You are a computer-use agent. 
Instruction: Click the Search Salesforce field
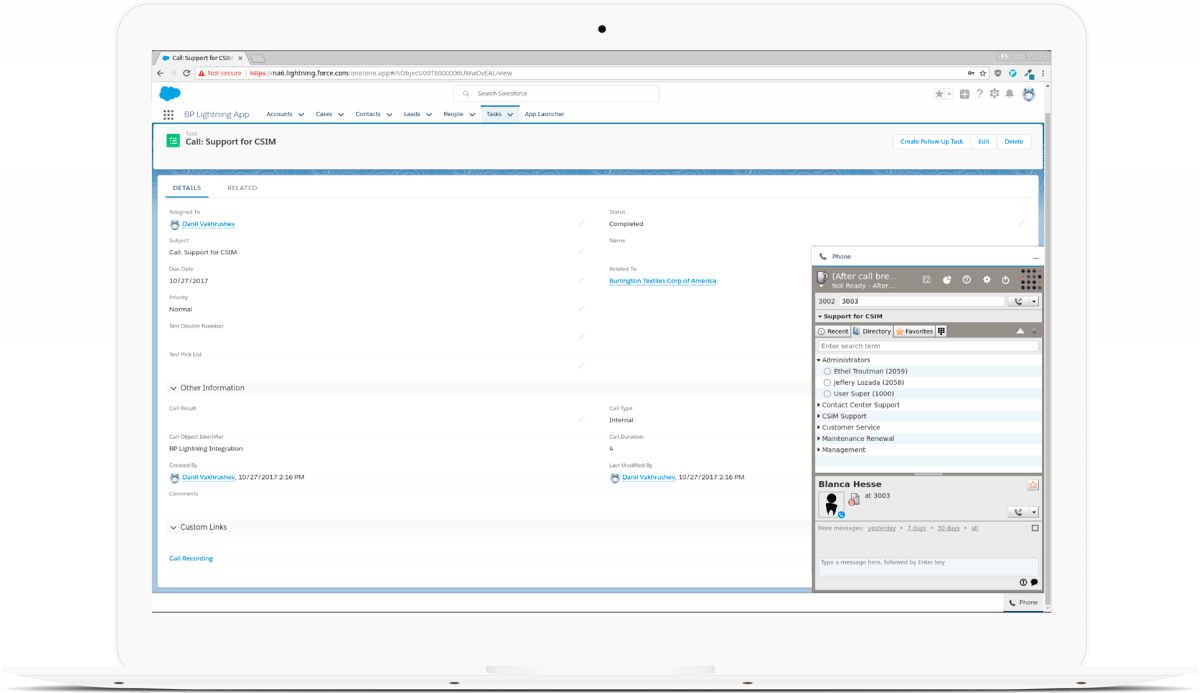point(556,93)
